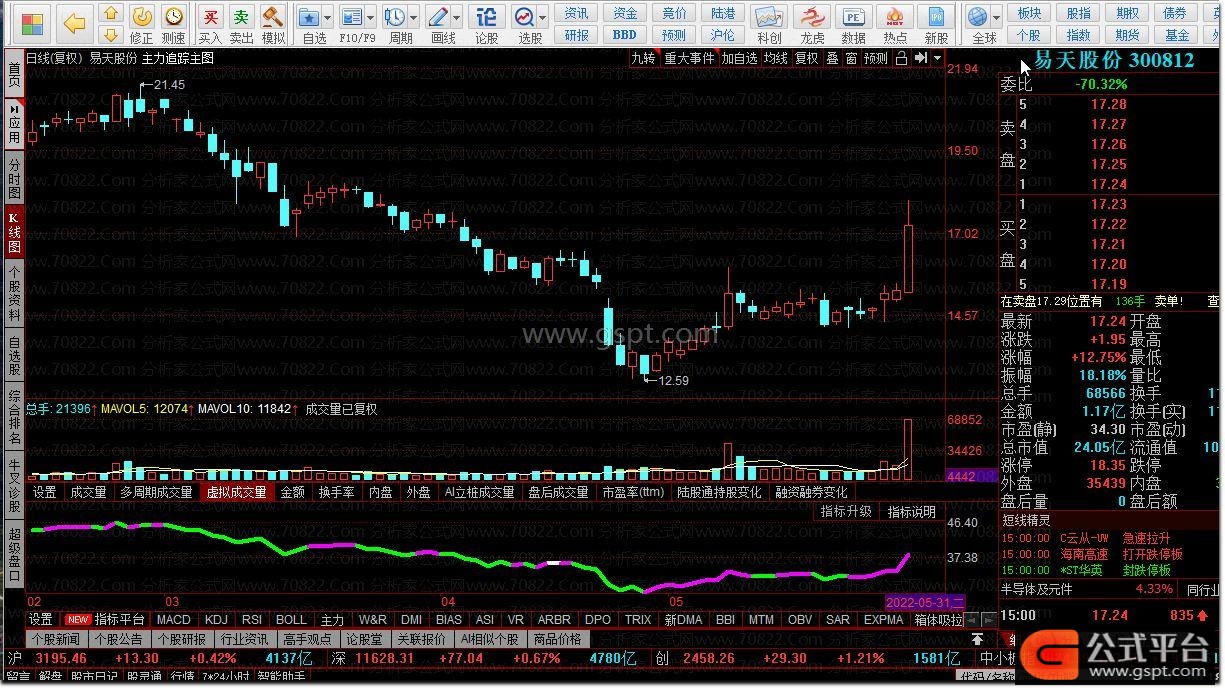
Task: Open the chart toolbar dropdown triangle
Action: [937, 58]
